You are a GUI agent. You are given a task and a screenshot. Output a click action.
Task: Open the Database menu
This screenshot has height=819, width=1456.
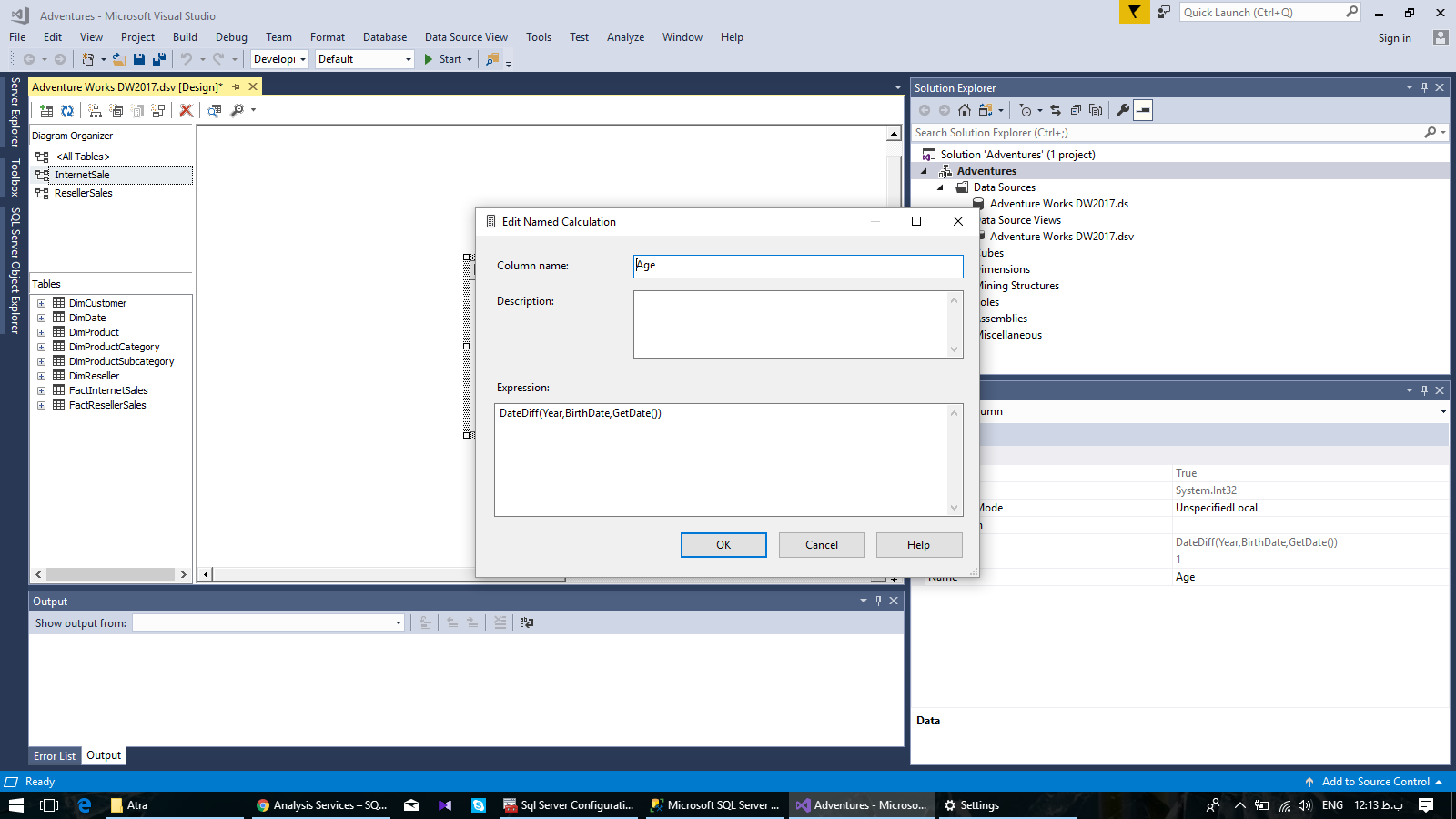pyautogui.click(x=385, y=37)
